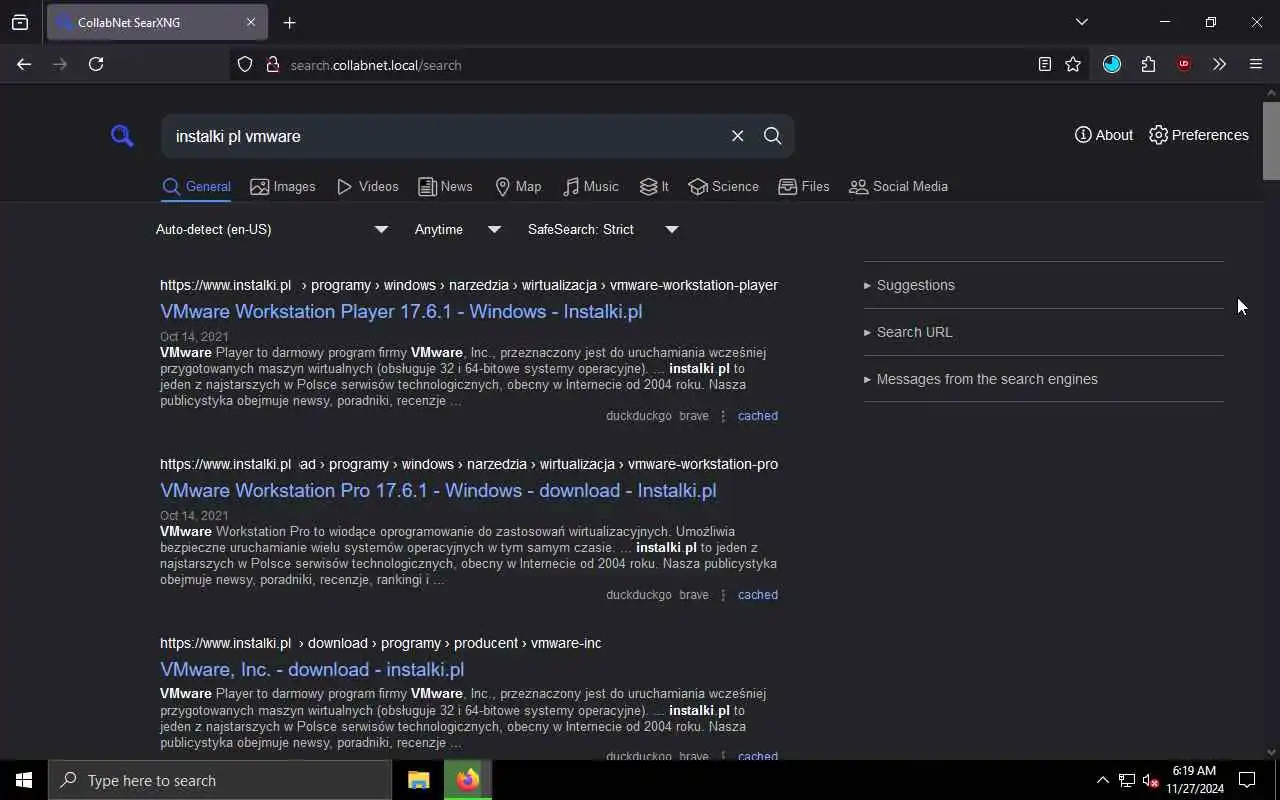Viewport: 1280px width, 800px height.
Task: Open Preferences settings
Action: click(1198, 135)
